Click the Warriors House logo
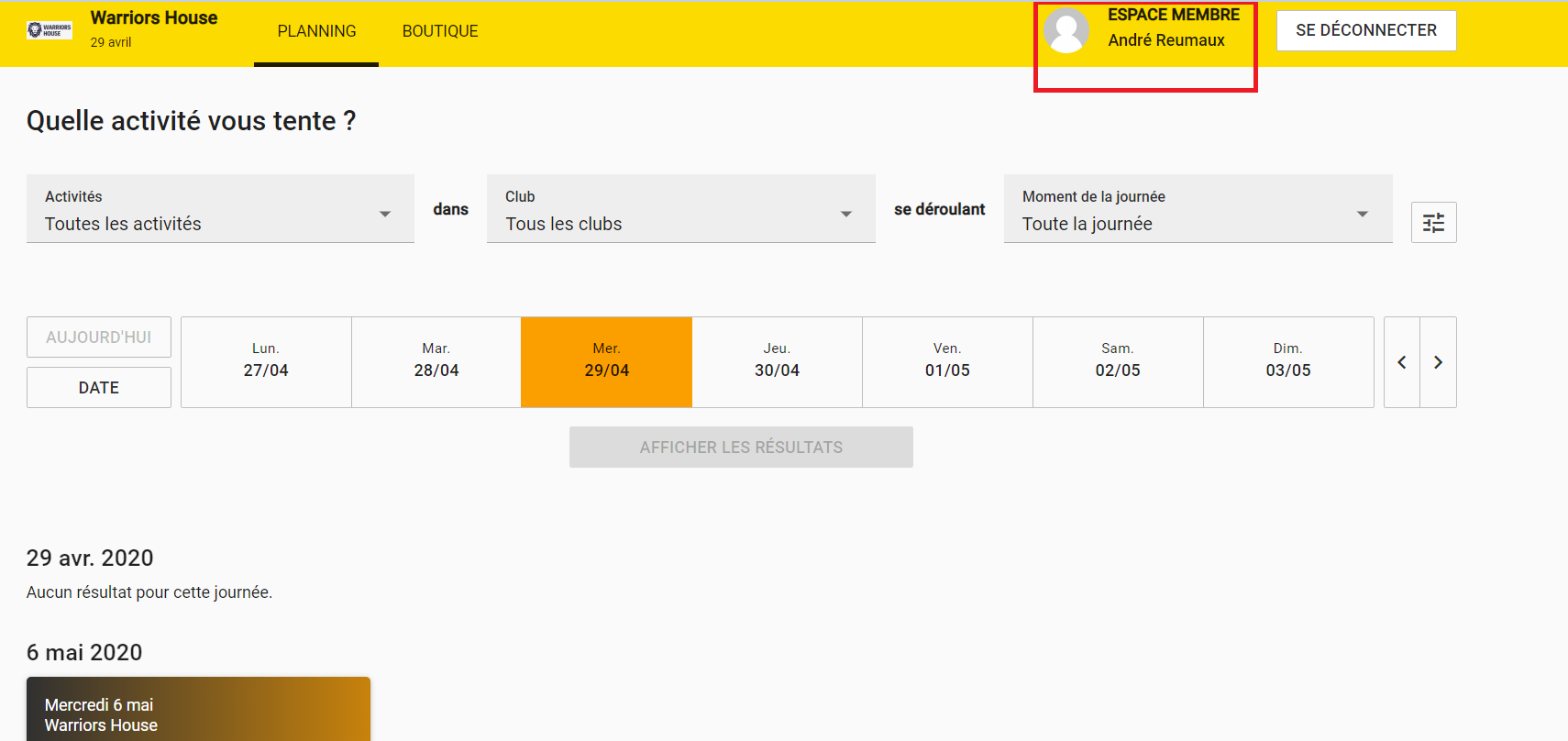Screen dimensions: 1568x741 pos(50,30)
